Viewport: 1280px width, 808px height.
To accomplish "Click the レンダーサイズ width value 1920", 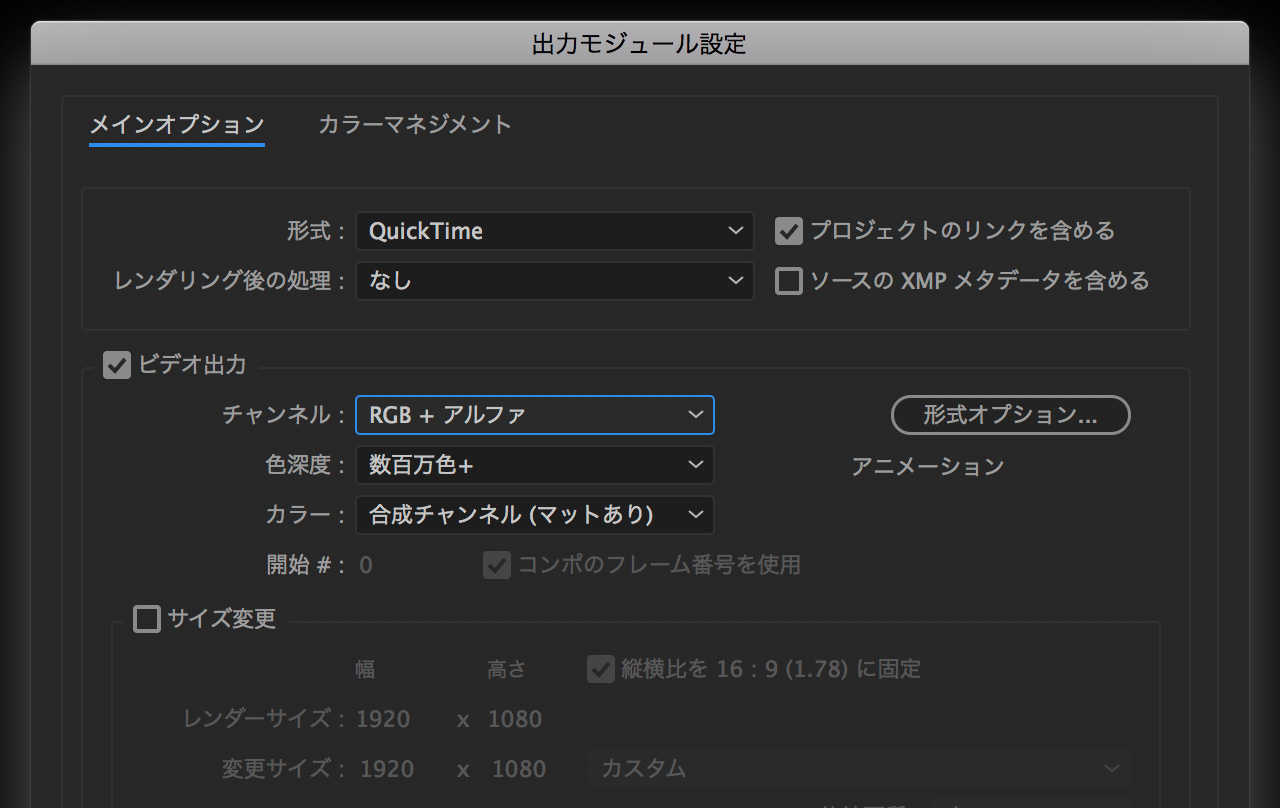I will click(383, 719).
